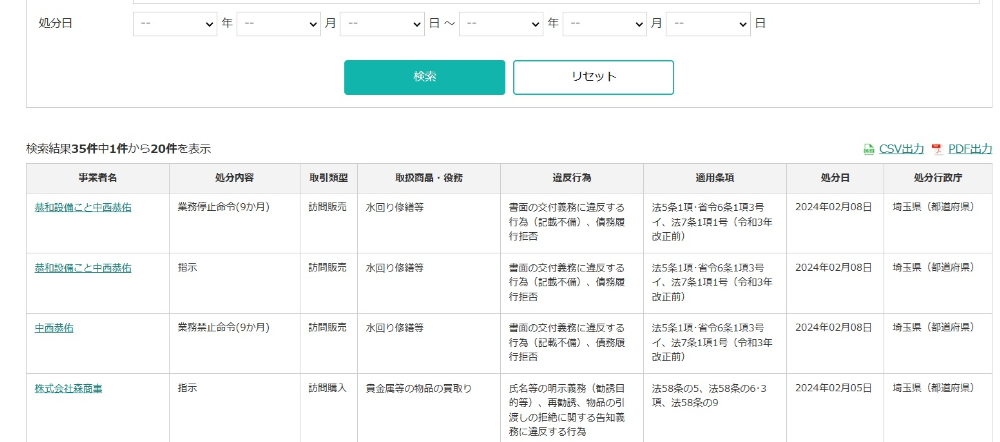Select the 2024年02月05日 date cell
This screenshot has height=442, width=1000.
835,408
